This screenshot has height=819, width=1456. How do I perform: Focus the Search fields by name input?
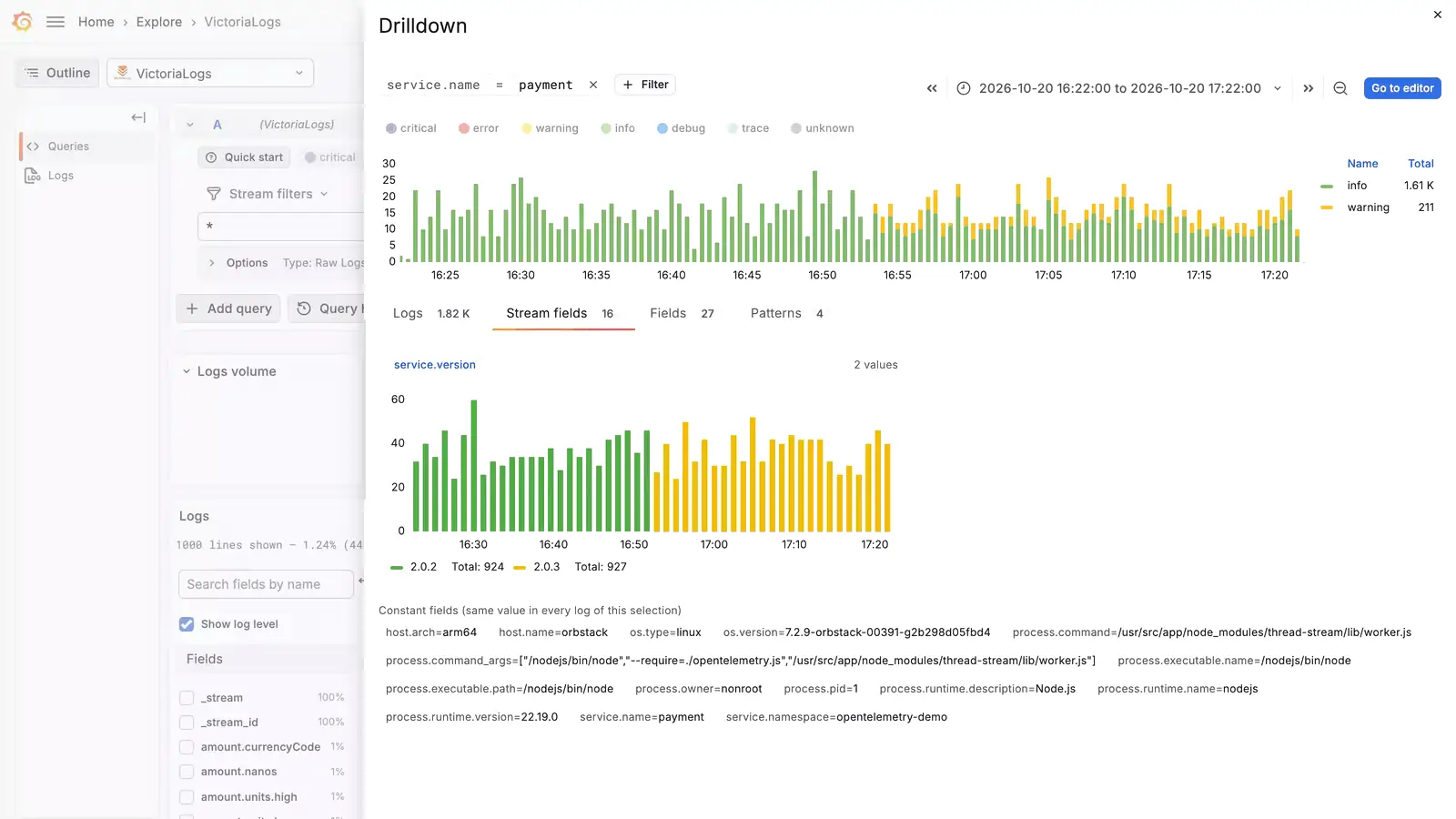click(x=266, y=584)
